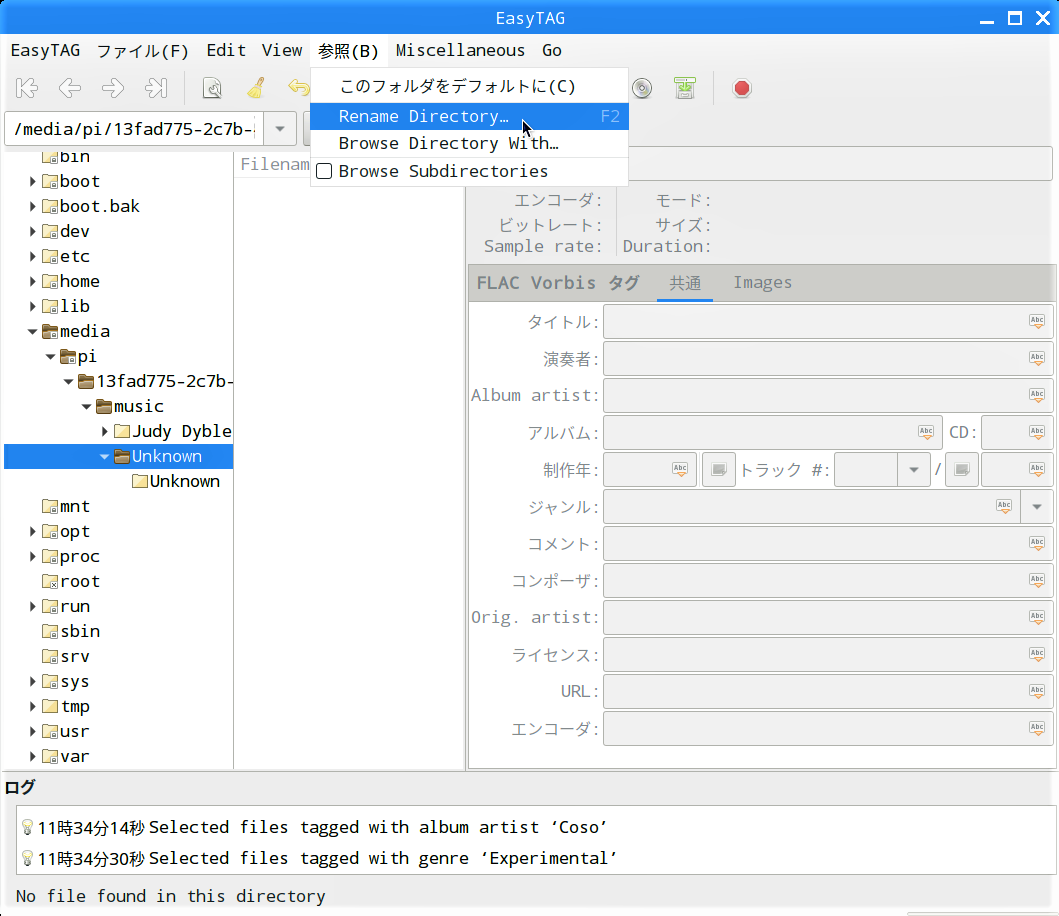Apply CD number to all files icon
Image resolution: width=1059 pixels, height=916 pixels.
point(1037,432)
